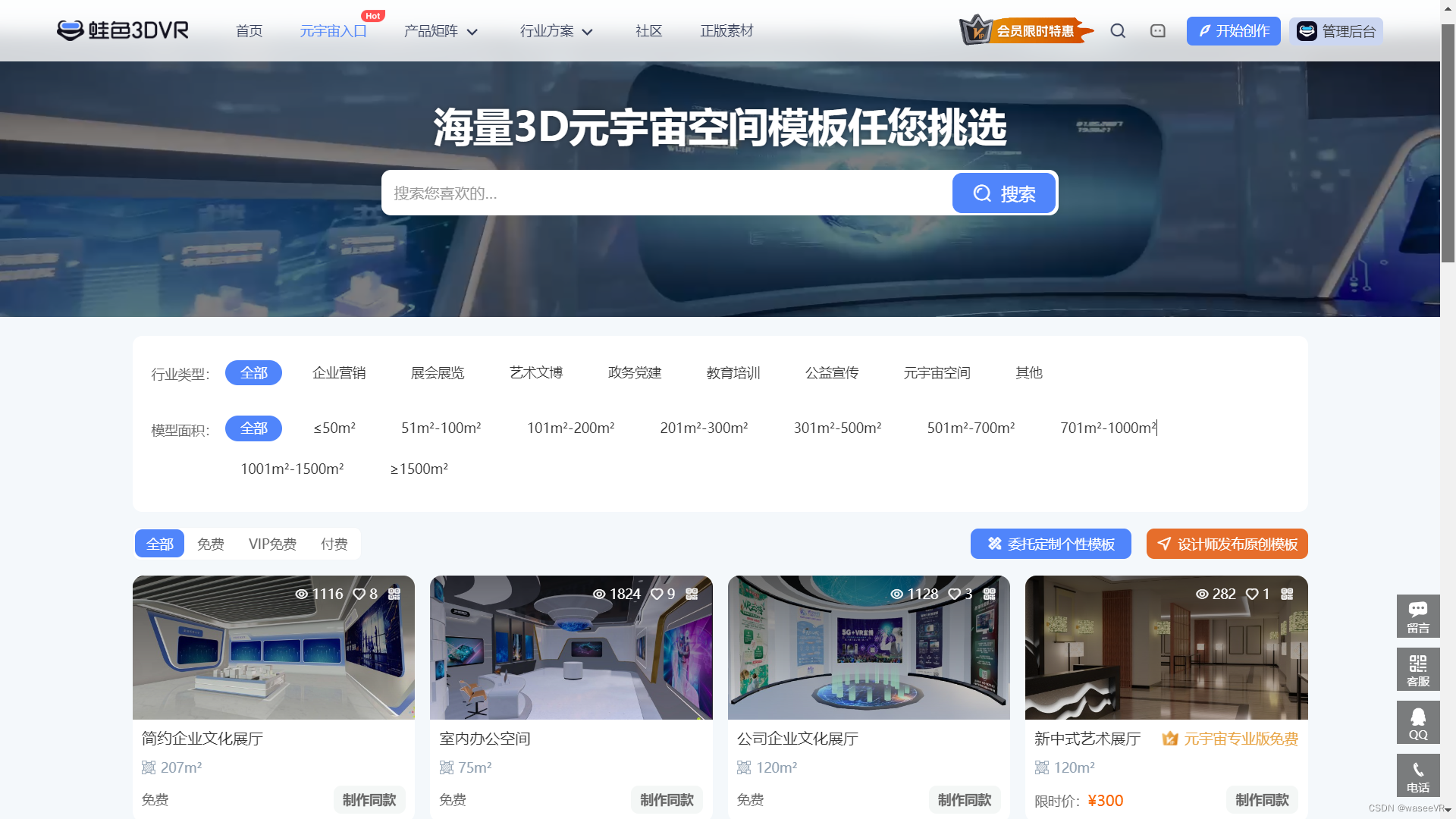
Task: Show QR code for 简约企业文化展厅 card
Action: click(x=394, y=594)
